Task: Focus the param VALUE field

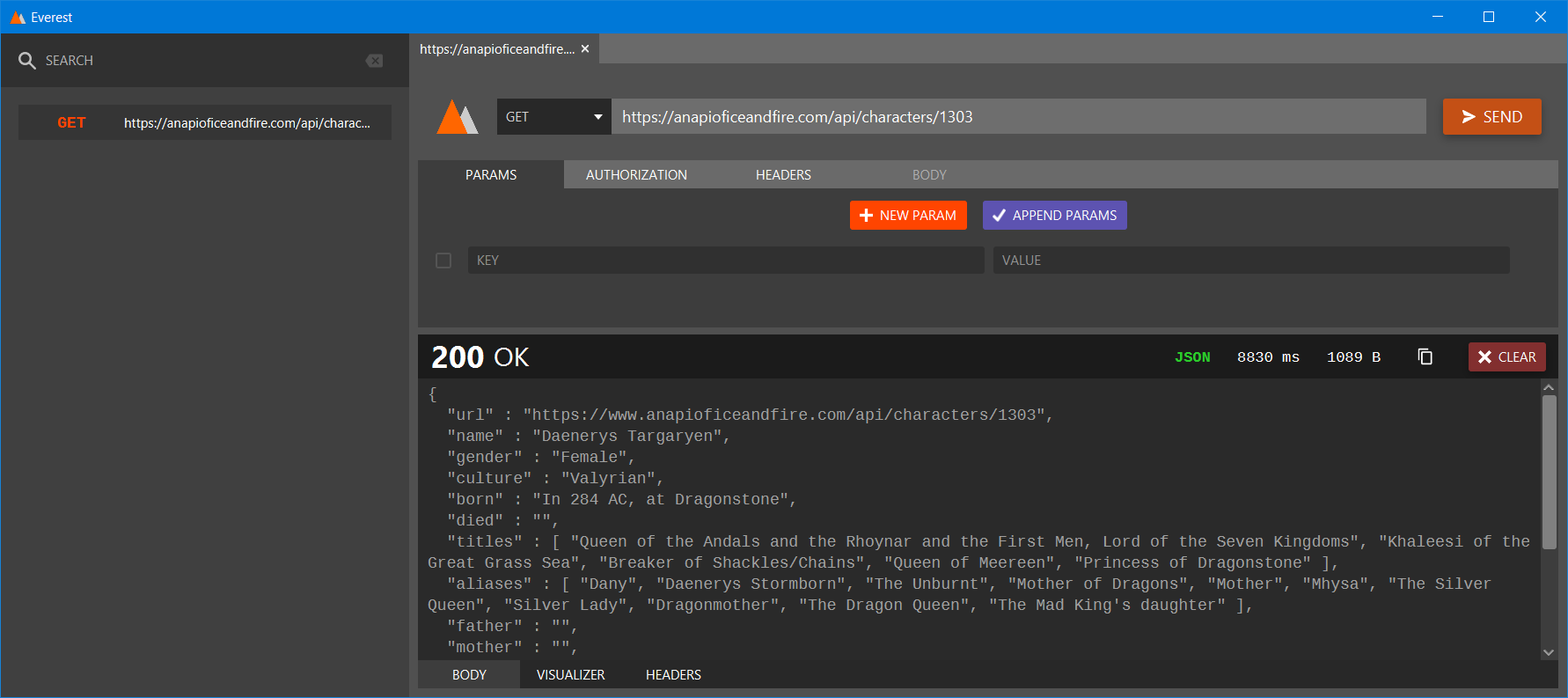Action: (x=1251, y=261)
